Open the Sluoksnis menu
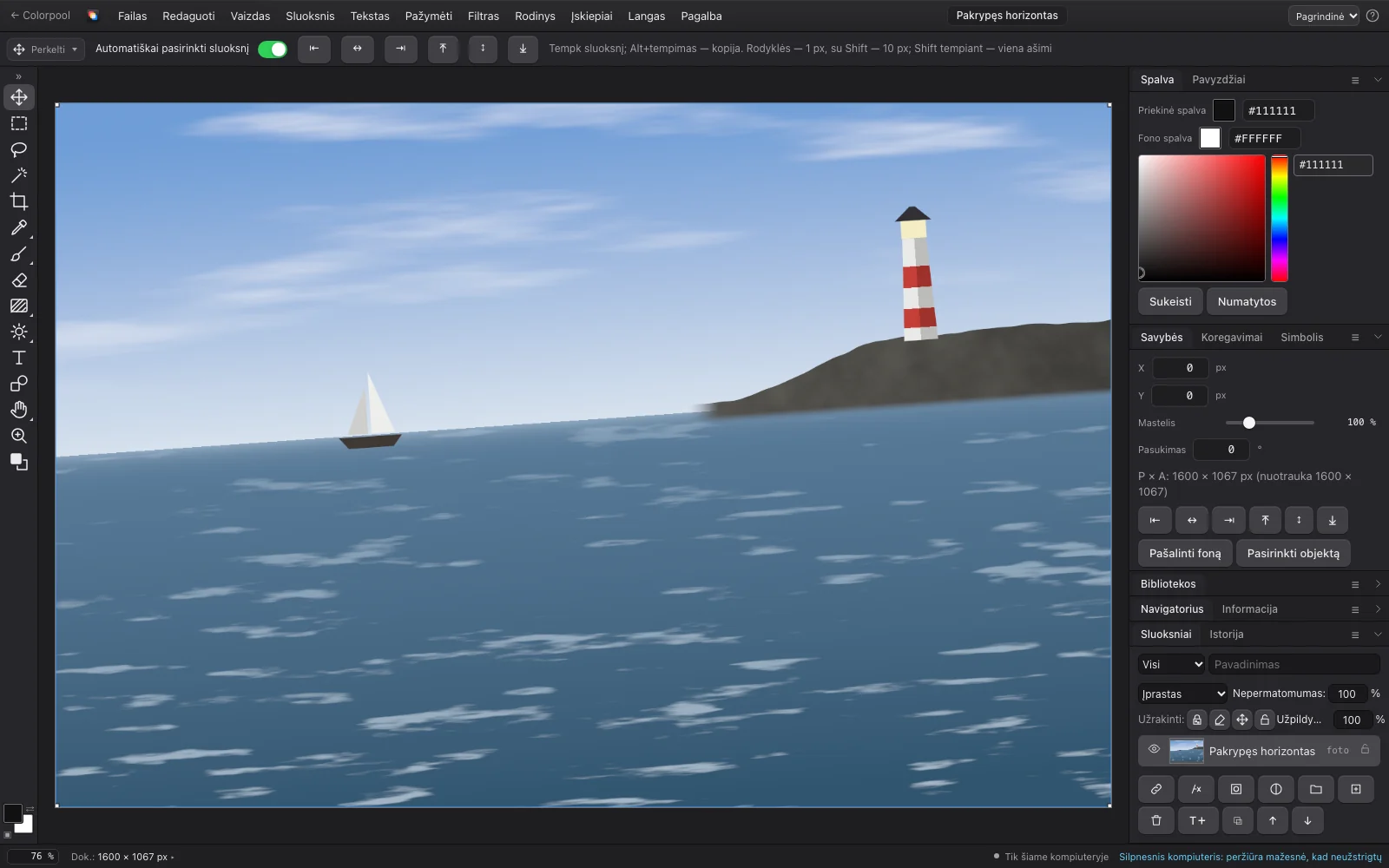 pos(310,16)
